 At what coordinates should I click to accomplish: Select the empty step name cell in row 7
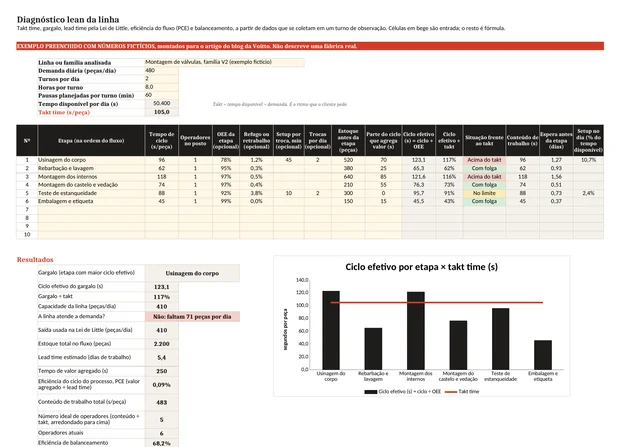click(91, 210)
